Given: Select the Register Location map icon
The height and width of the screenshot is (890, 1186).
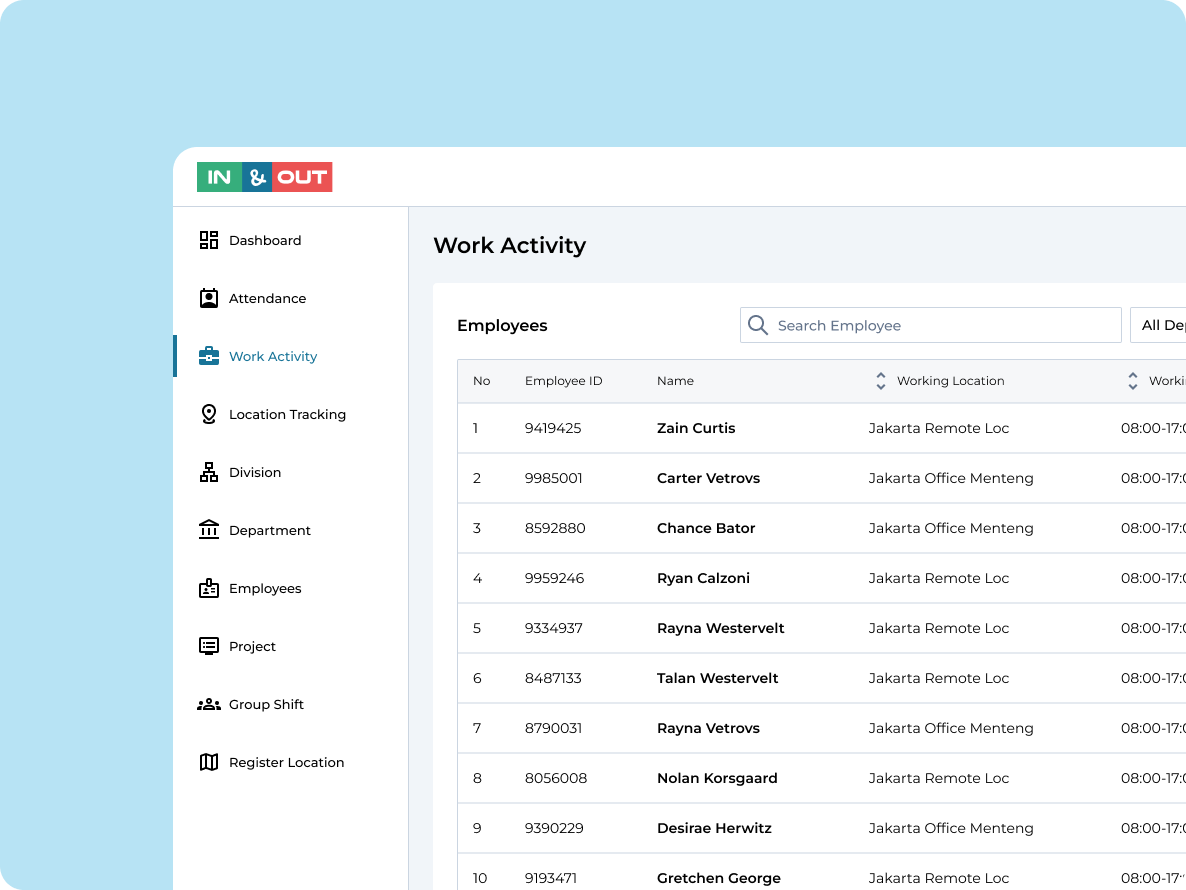Looking at the screenshot, I should tap(208, 762).
